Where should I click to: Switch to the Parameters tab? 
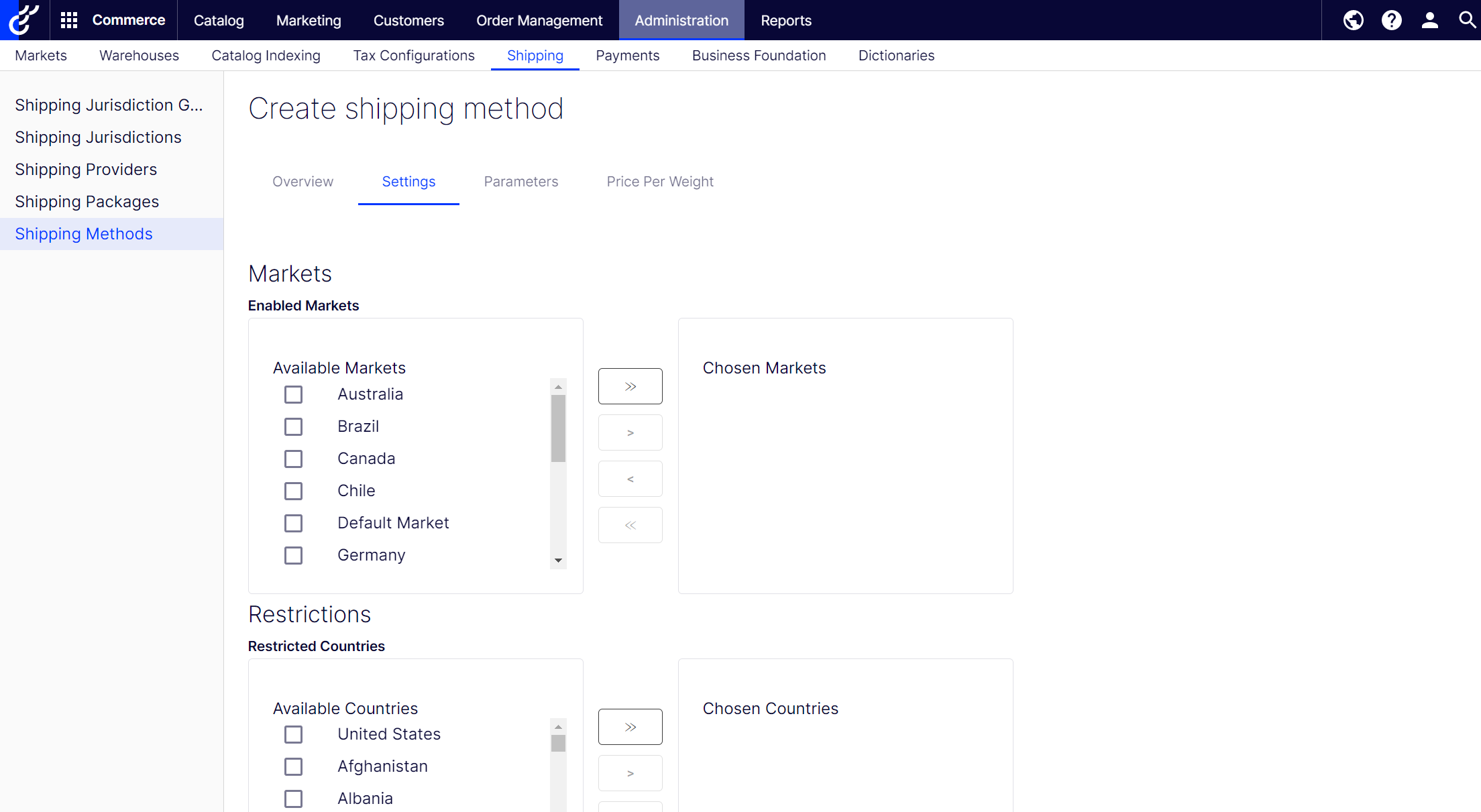[x=520, y=181]
